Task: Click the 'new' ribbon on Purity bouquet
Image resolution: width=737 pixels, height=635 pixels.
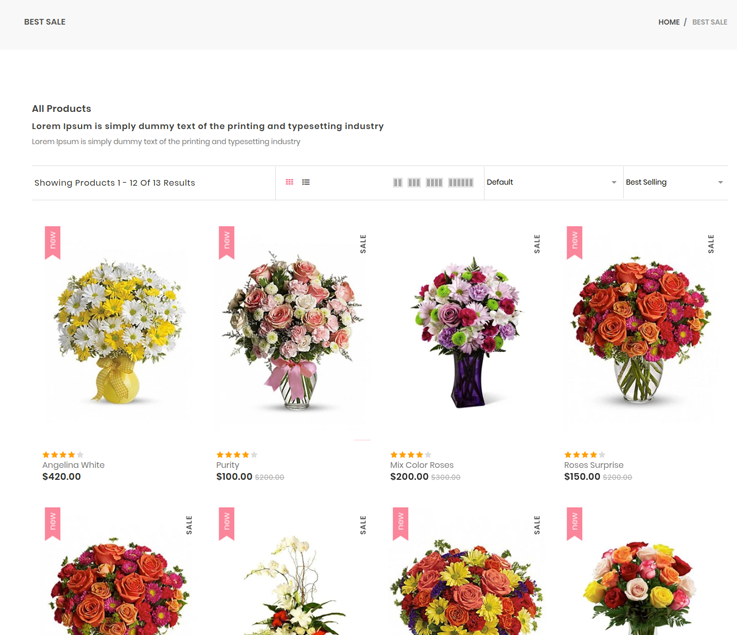Action: coord(227,241)
